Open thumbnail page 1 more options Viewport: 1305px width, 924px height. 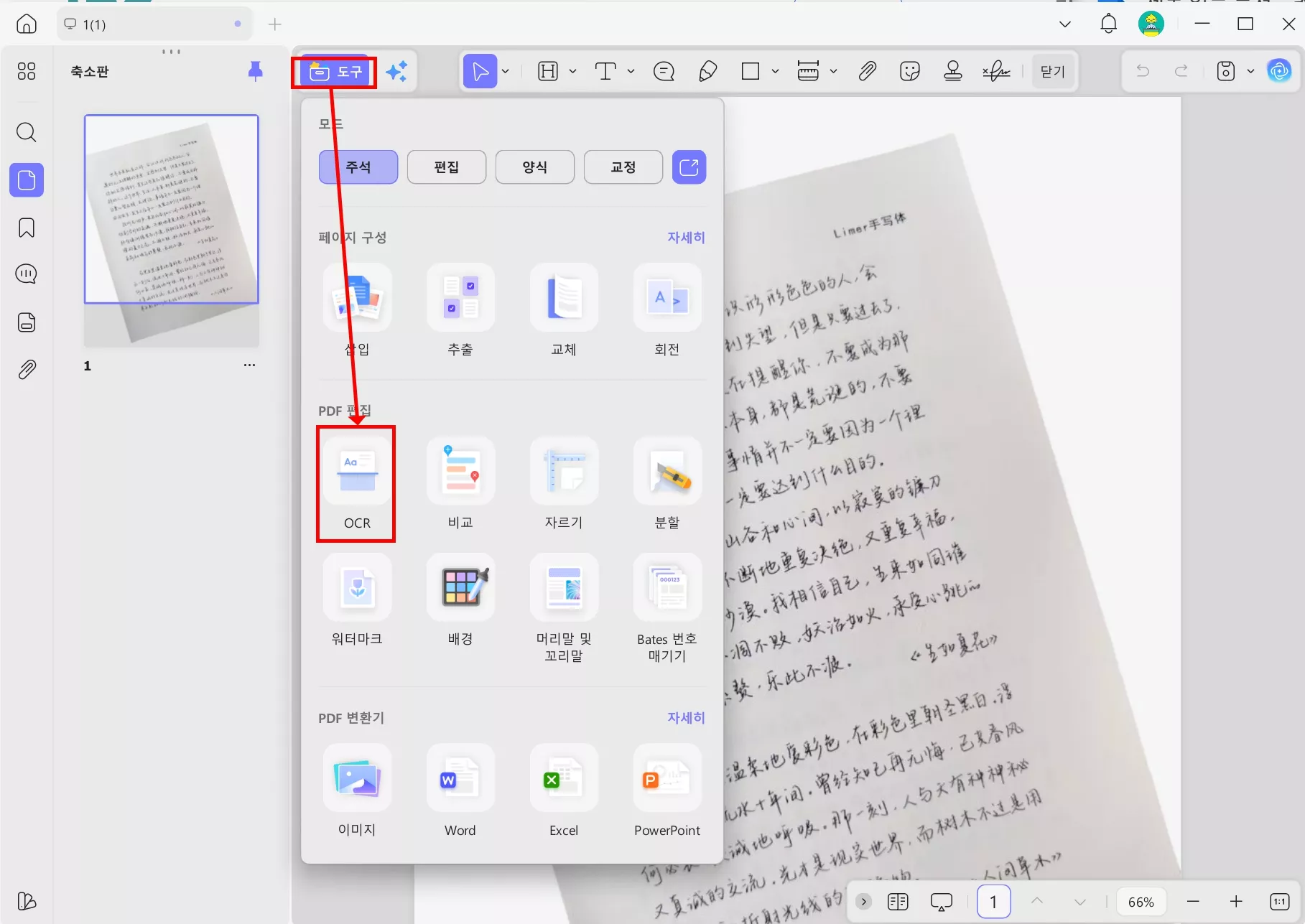[x=249, y=365]
